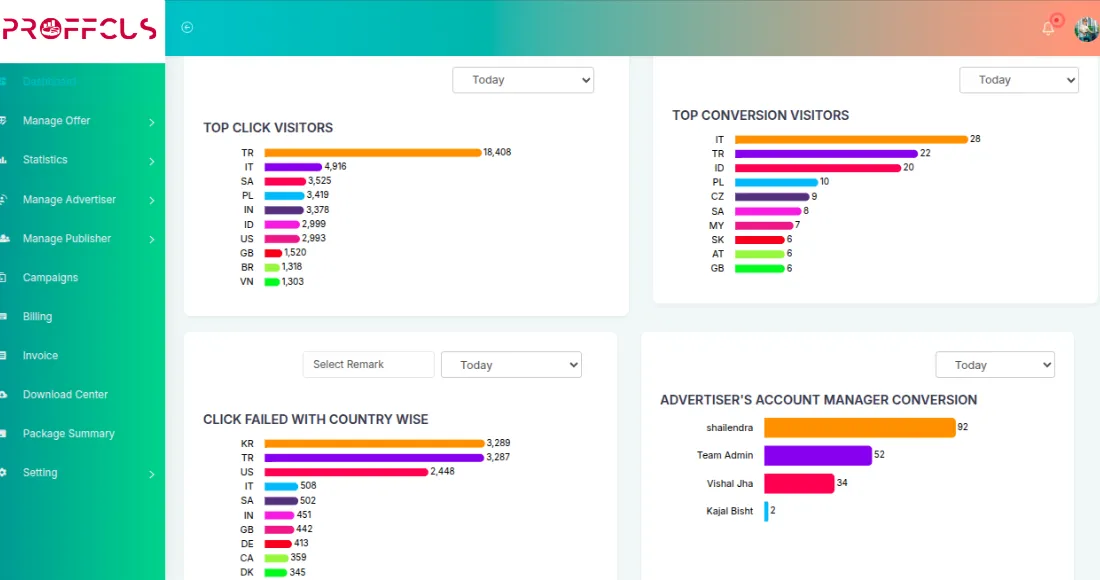Click the sidebar collapse arrow icon
1100x580 pixels.
tap(187, 28)
